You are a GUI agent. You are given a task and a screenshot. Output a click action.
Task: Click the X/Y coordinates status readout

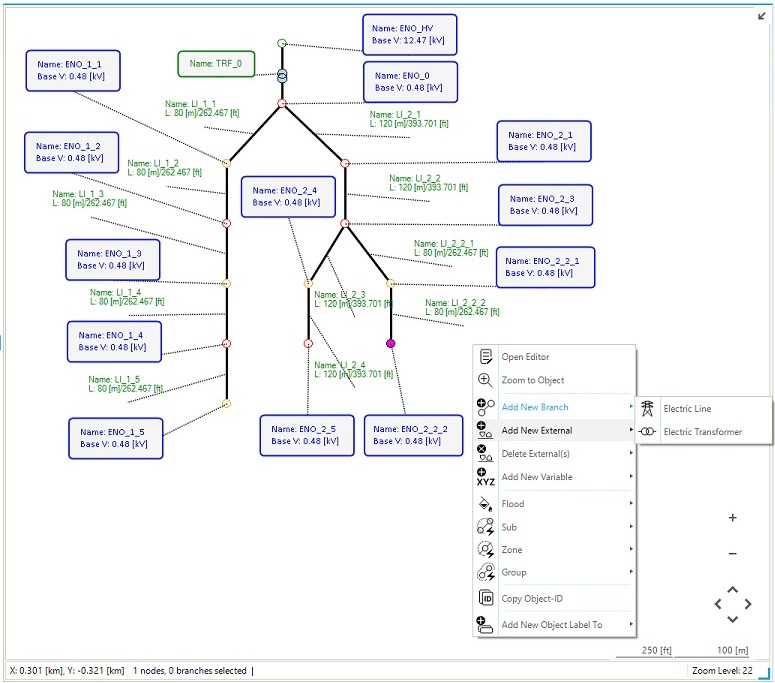click(67, 670)
